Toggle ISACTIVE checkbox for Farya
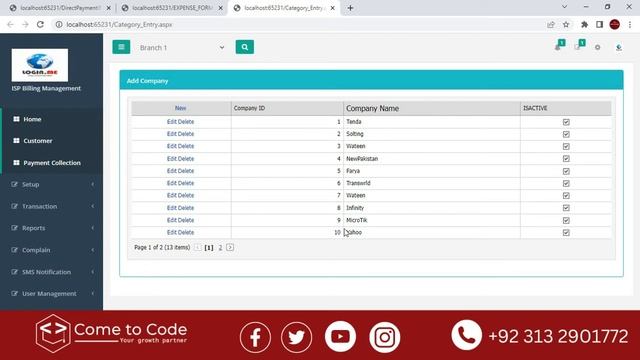The image size is (640, 360). [566, 171]
